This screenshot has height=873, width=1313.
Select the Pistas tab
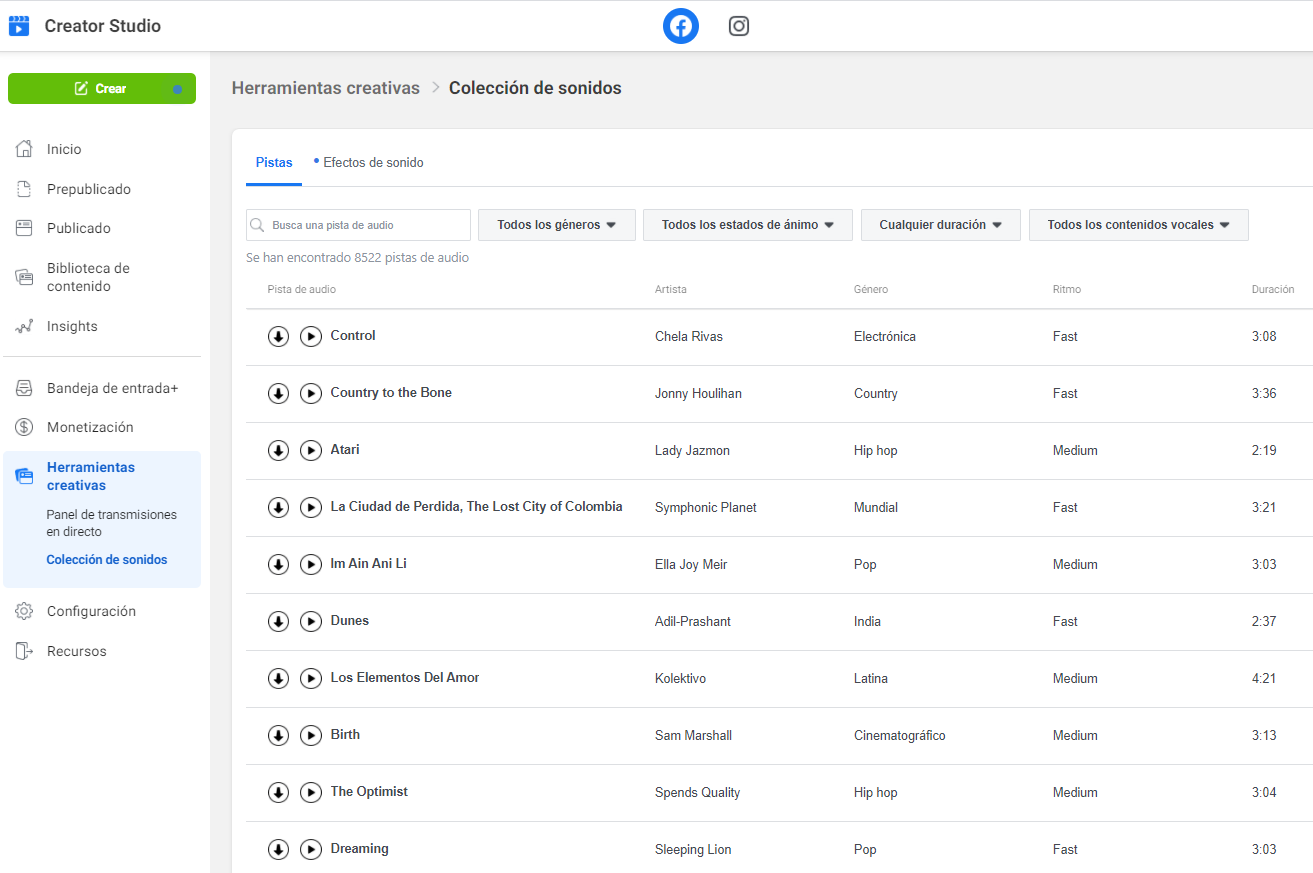274,162
